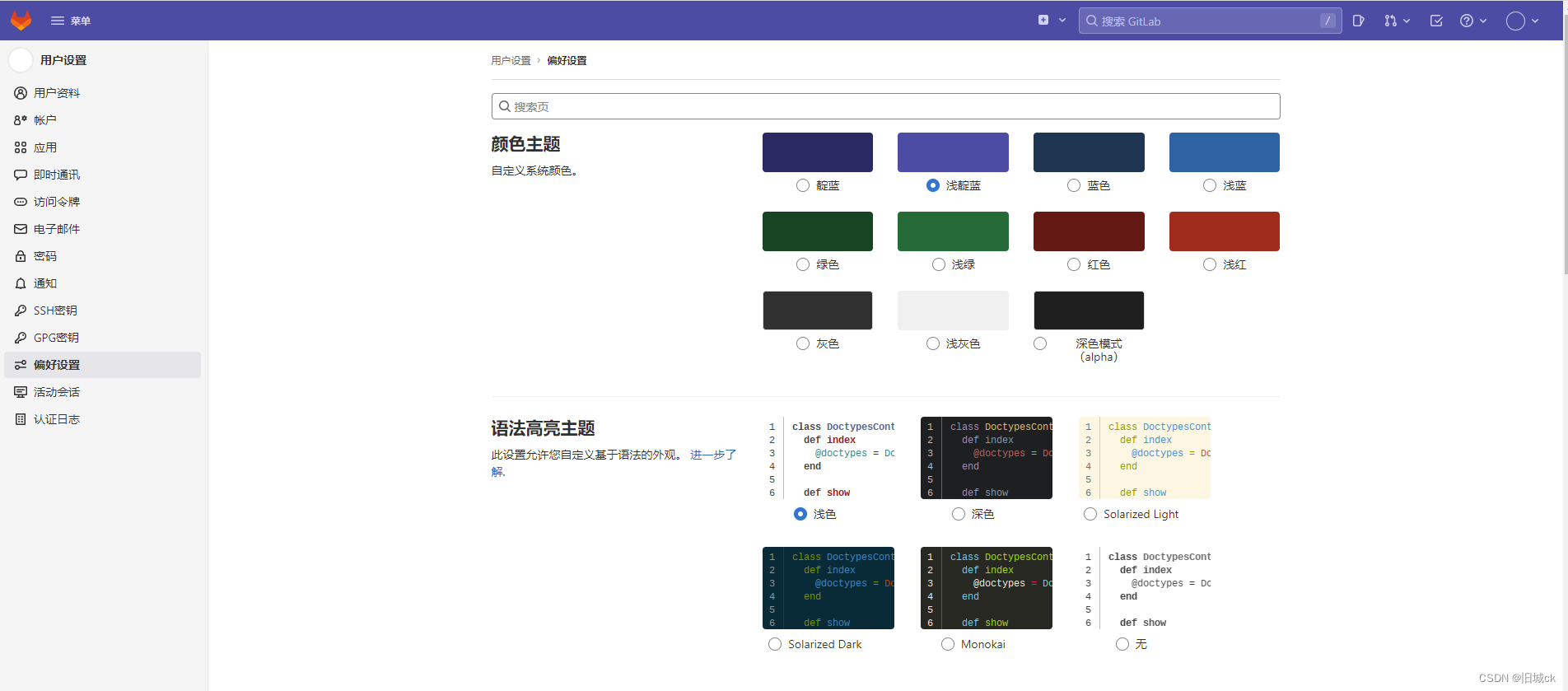Select the 靛蓝 radio button

[803, 185]
